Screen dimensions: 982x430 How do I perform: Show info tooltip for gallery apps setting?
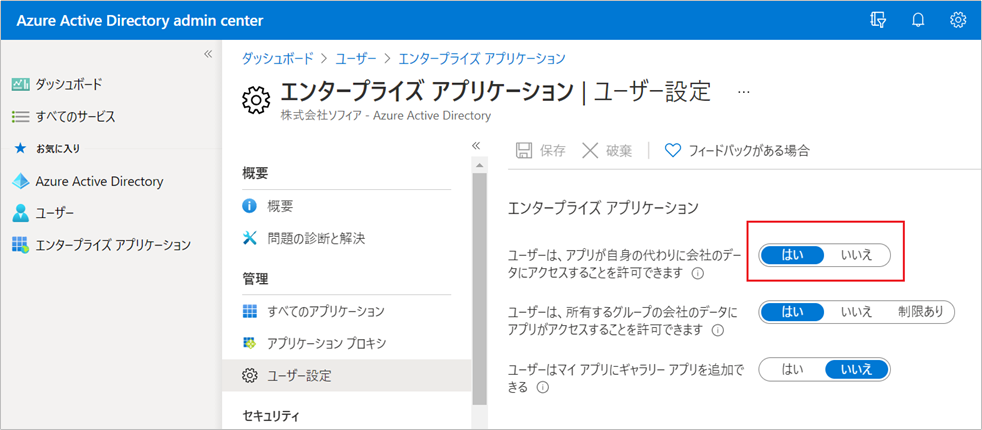tap(543, 388)
